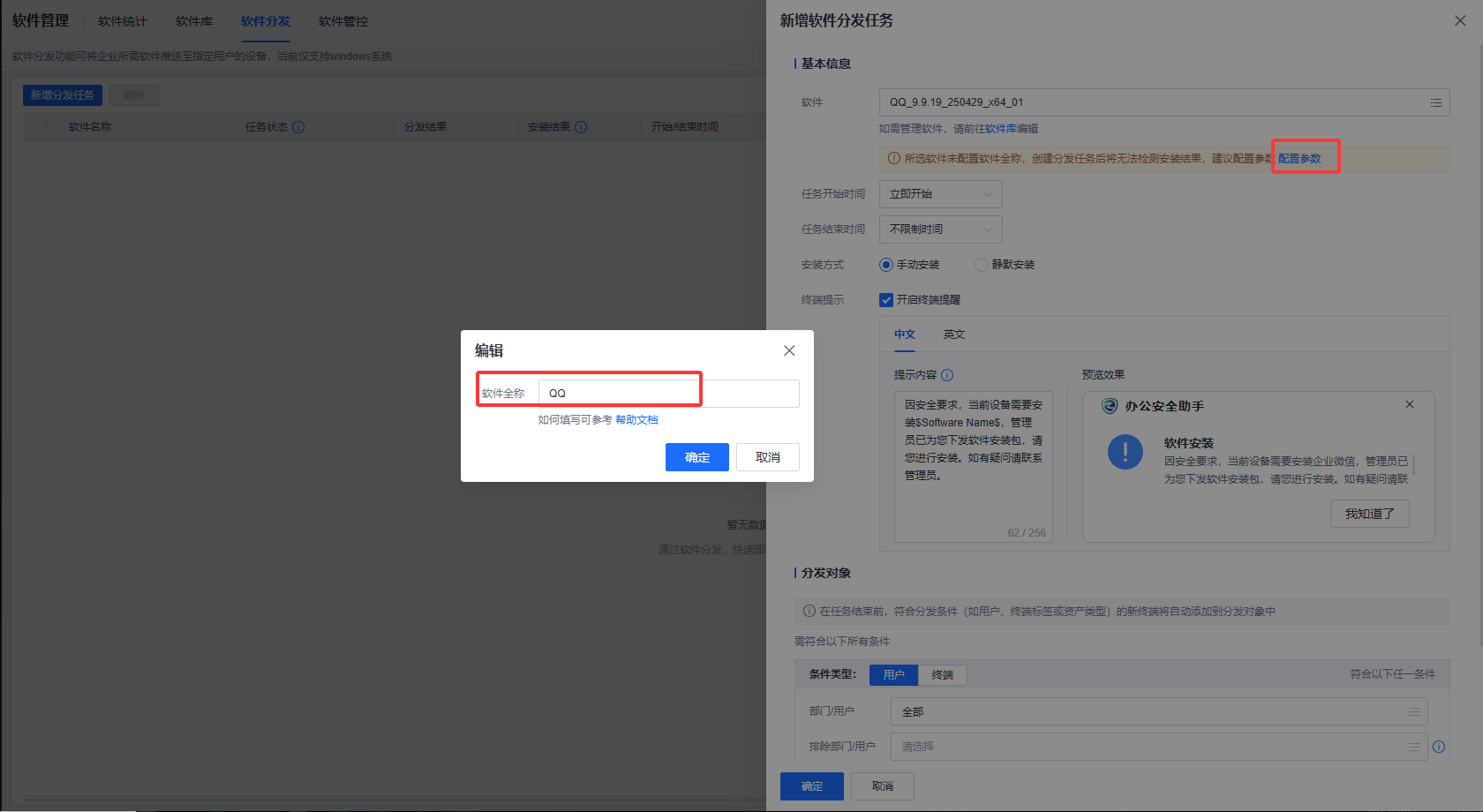Uncheck the 开启终端提醒 checkbox
Screen dimensions: 1483x812
886,300
